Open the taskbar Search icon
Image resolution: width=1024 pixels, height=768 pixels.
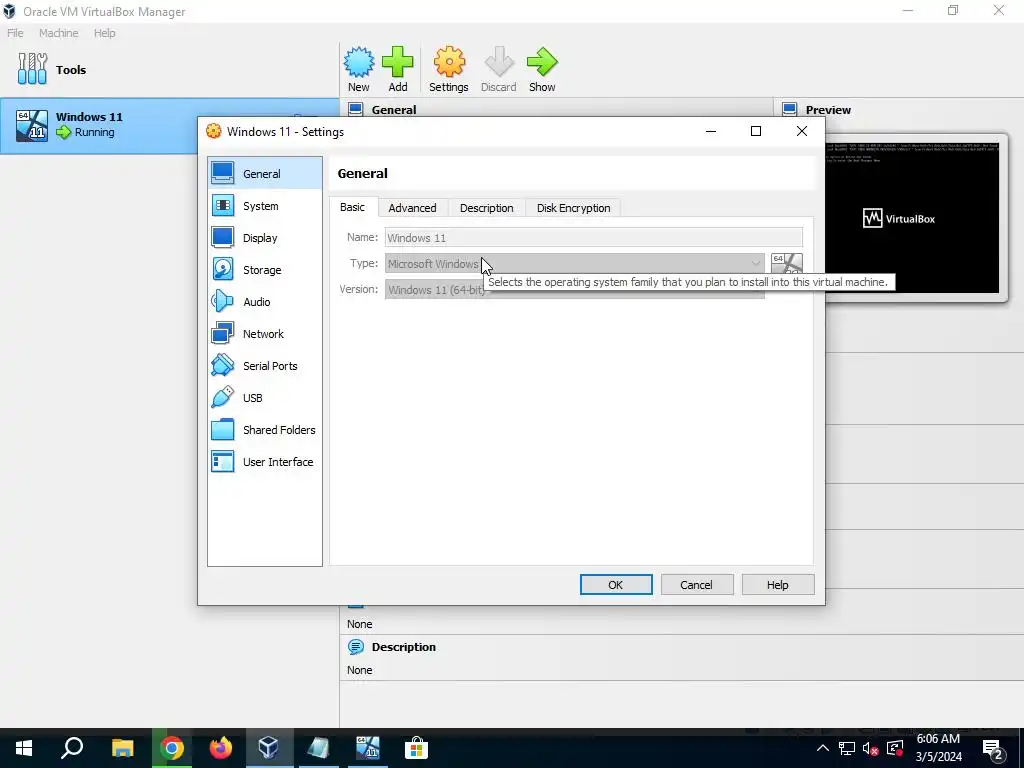[72, 748]
